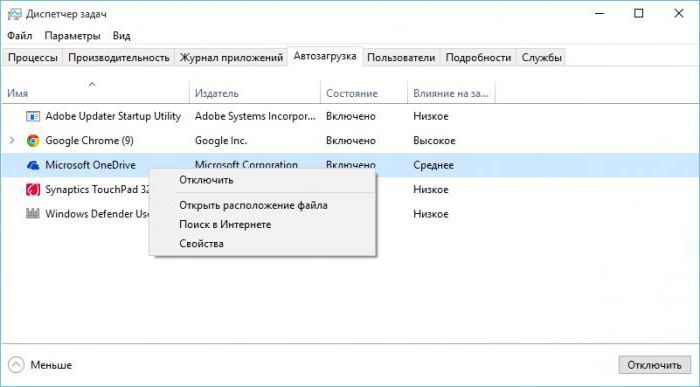The height and width of the screenshot is (387, 700).
Task: Choose Отключить in the context menu
Action: tap(262, 180)
